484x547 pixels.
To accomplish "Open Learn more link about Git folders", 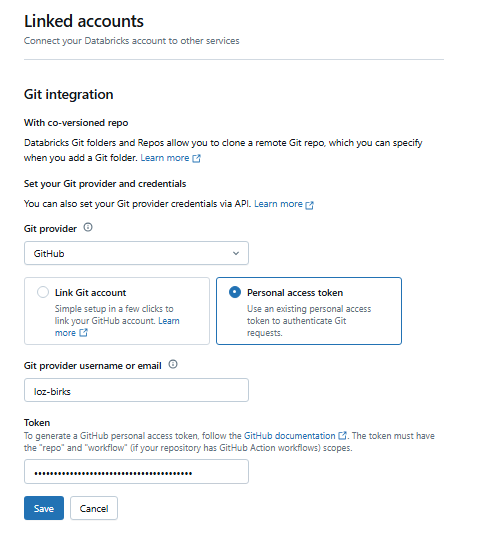I will (165, 158).
